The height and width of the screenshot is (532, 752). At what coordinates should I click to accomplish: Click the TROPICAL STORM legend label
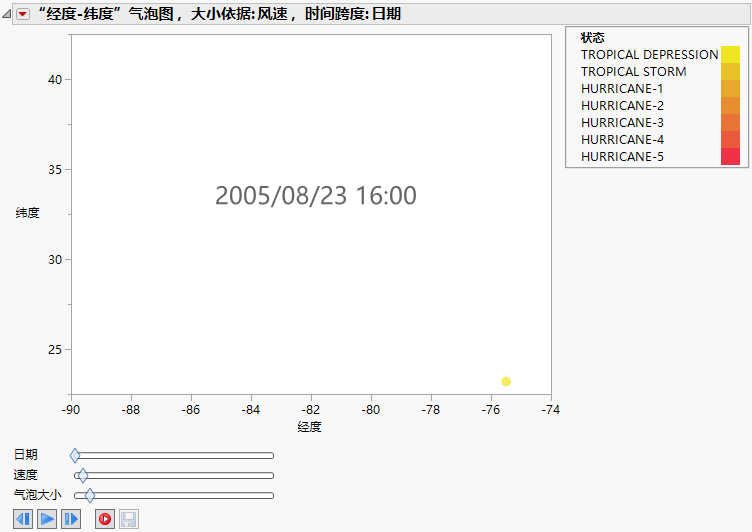(x=634, y=71)
